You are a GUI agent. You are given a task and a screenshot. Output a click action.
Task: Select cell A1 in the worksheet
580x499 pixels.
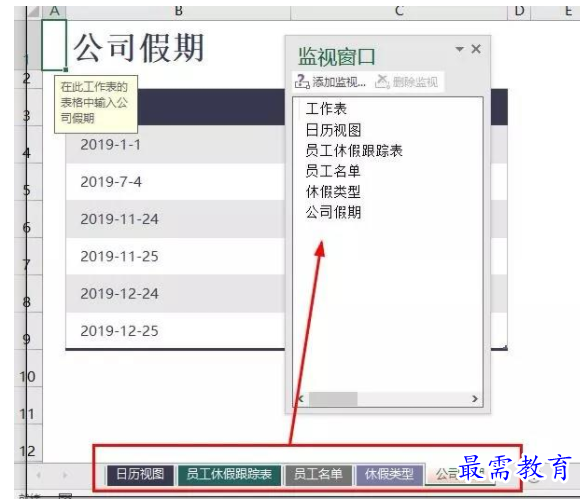(x=54, y=45)
